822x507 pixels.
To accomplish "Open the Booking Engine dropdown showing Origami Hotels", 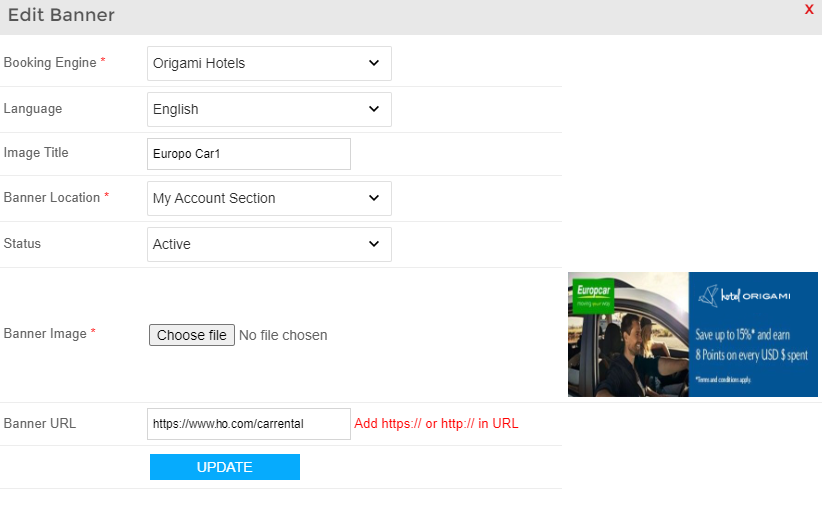I will 269,63.
